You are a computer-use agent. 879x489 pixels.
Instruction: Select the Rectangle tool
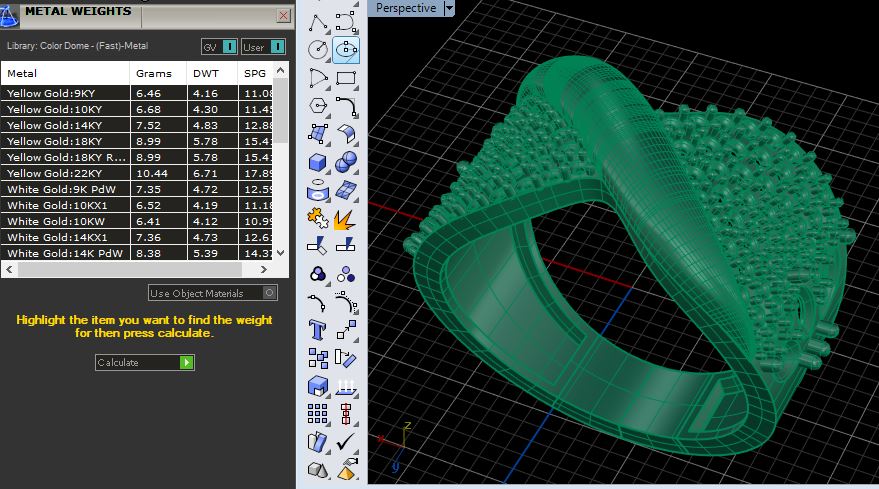coord(346,78)
